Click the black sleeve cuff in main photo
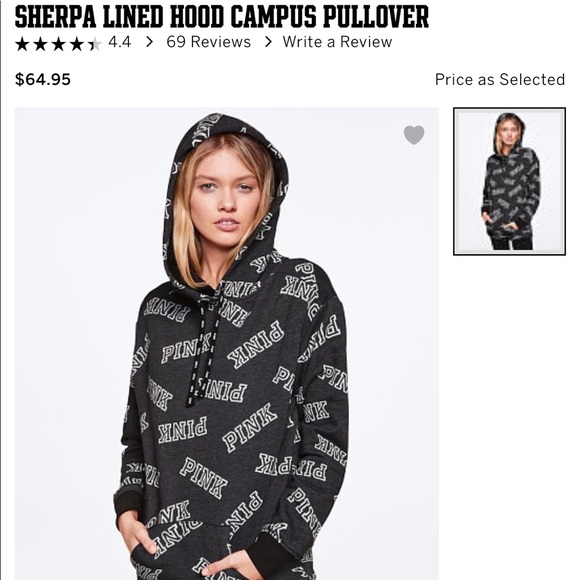 (x=128, y=504)
